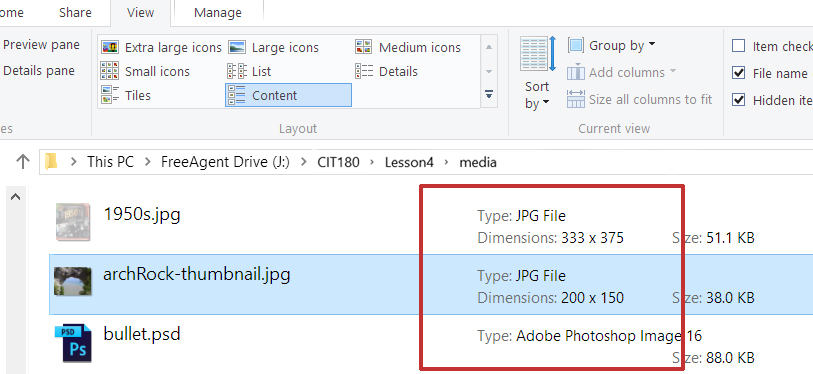813x374 pixels.
Task: Click Size: 51.1 KB text
Action: click(x=713, y=238)
